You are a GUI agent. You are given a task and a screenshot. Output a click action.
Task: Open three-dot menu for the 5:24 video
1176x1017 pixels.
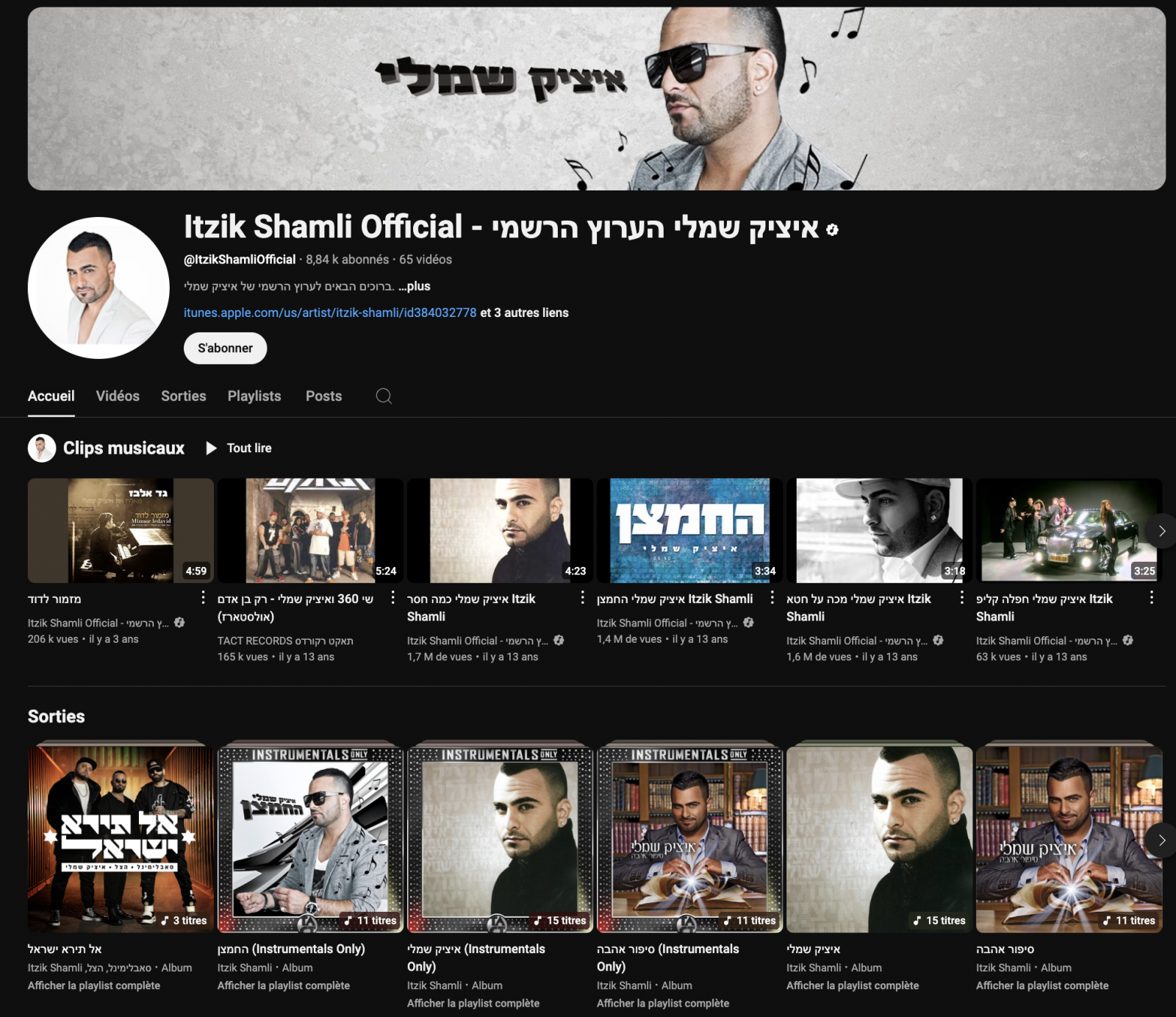tap(393, 598)
